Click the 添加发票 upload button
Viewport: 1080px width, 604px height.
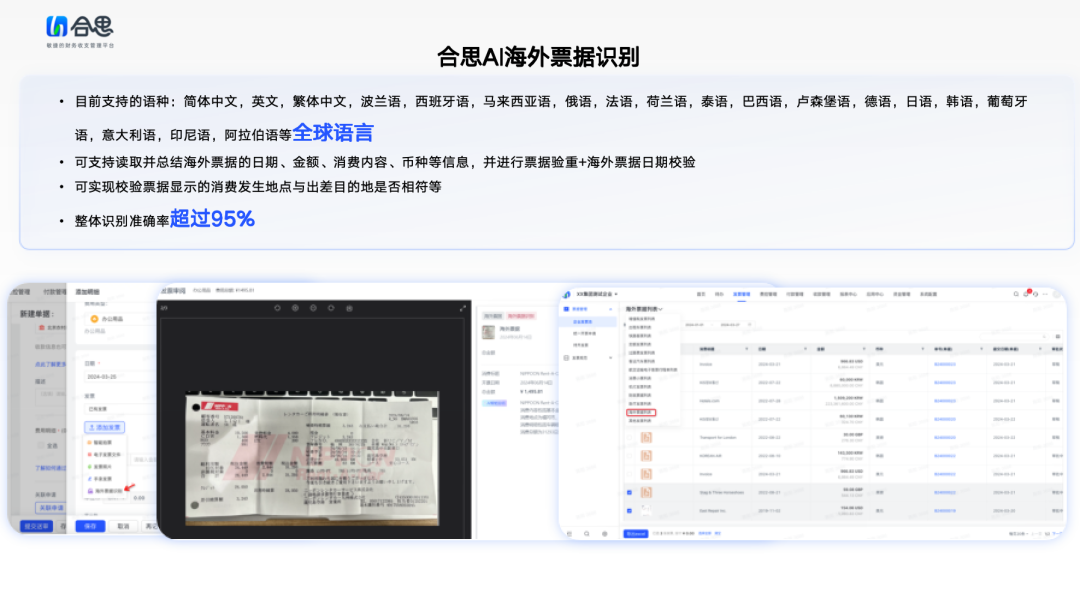pos(105,427)
